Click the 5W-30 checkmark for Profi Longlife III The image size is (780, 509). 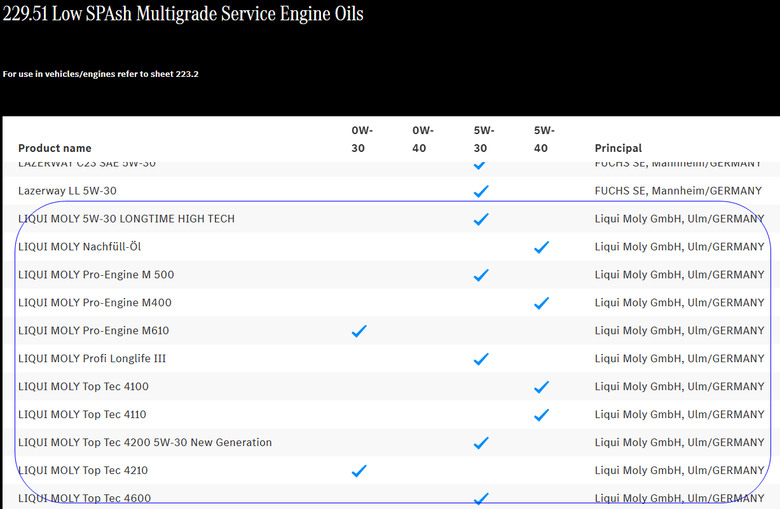(x=481, y=359)
